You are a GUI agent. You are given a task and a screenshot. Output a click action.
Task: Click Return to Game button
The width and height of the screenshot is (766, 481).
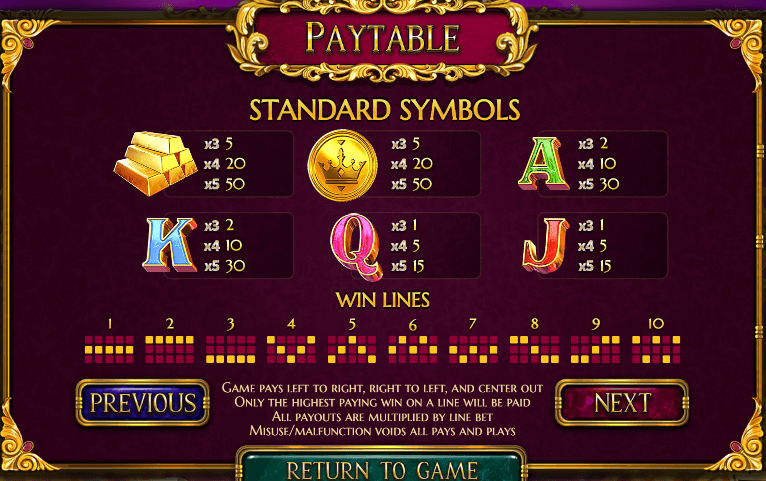382,464
